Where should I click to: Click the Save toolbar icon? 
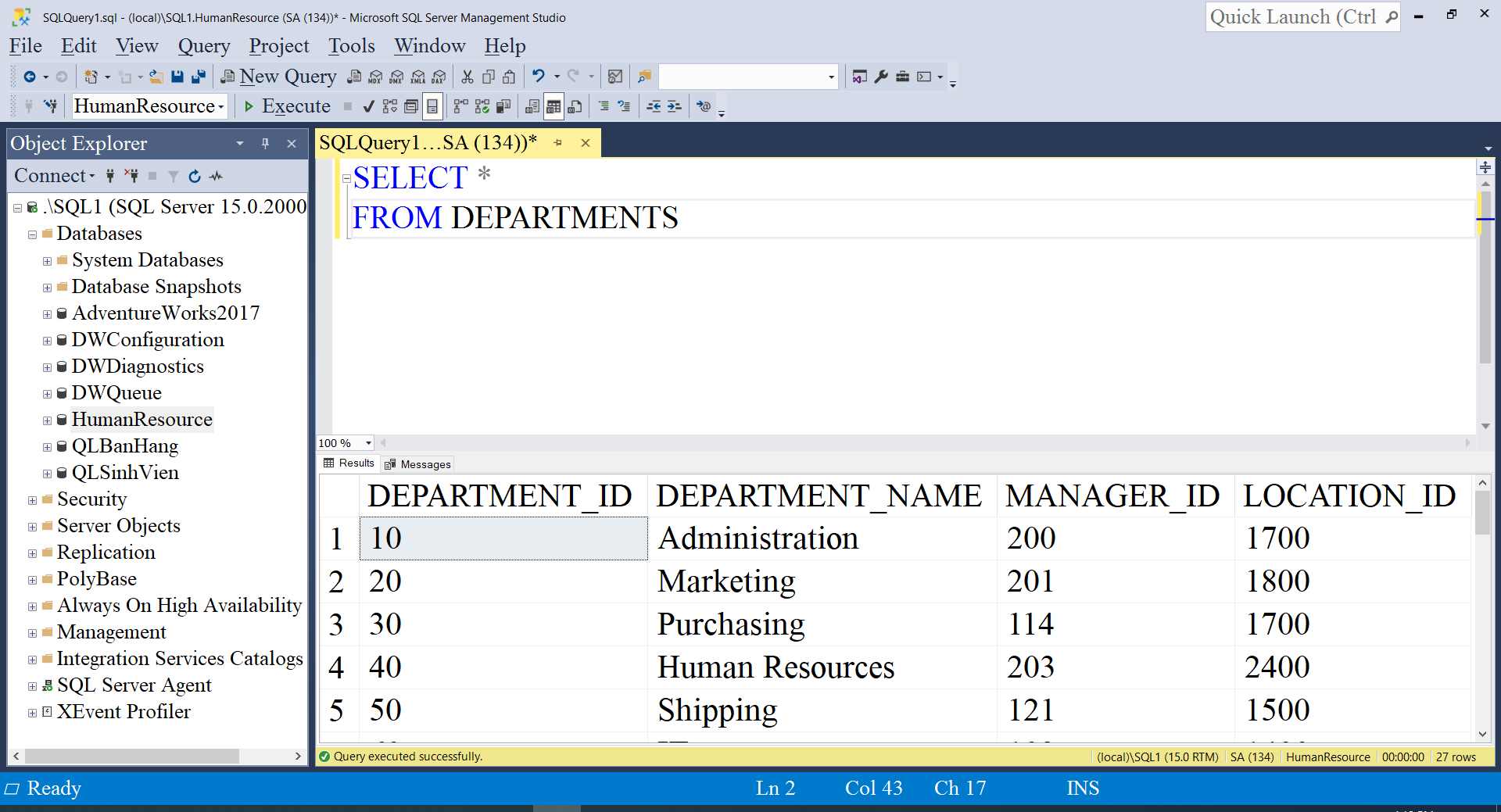[x=177, y=76]
